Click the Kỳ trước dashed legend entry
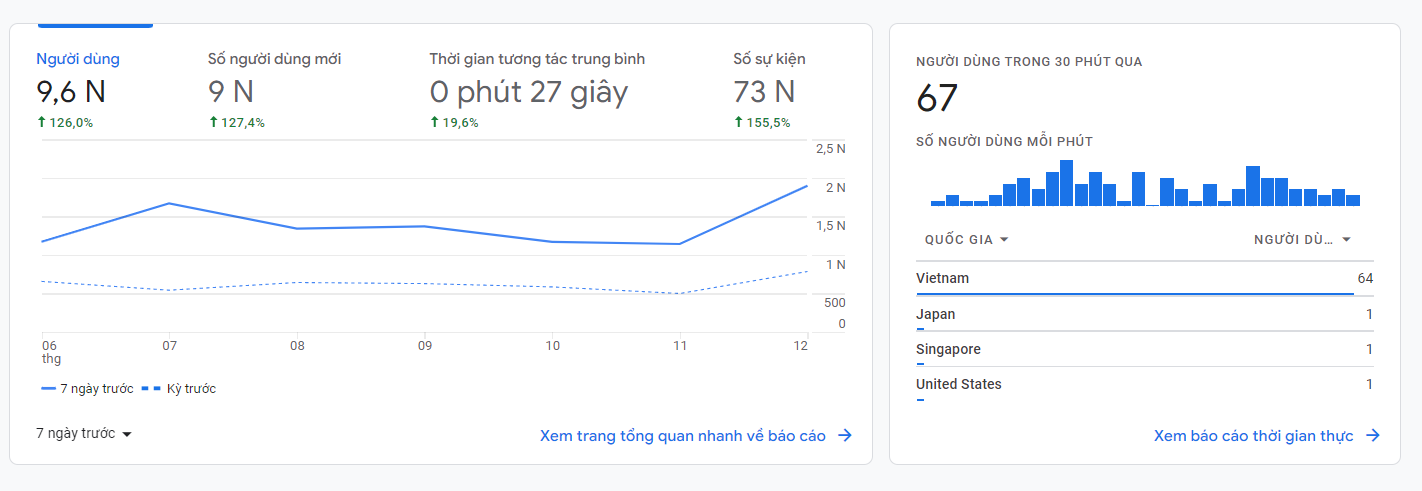The height and width of the screenshot is (491, 1422). (x=179, y=389)
